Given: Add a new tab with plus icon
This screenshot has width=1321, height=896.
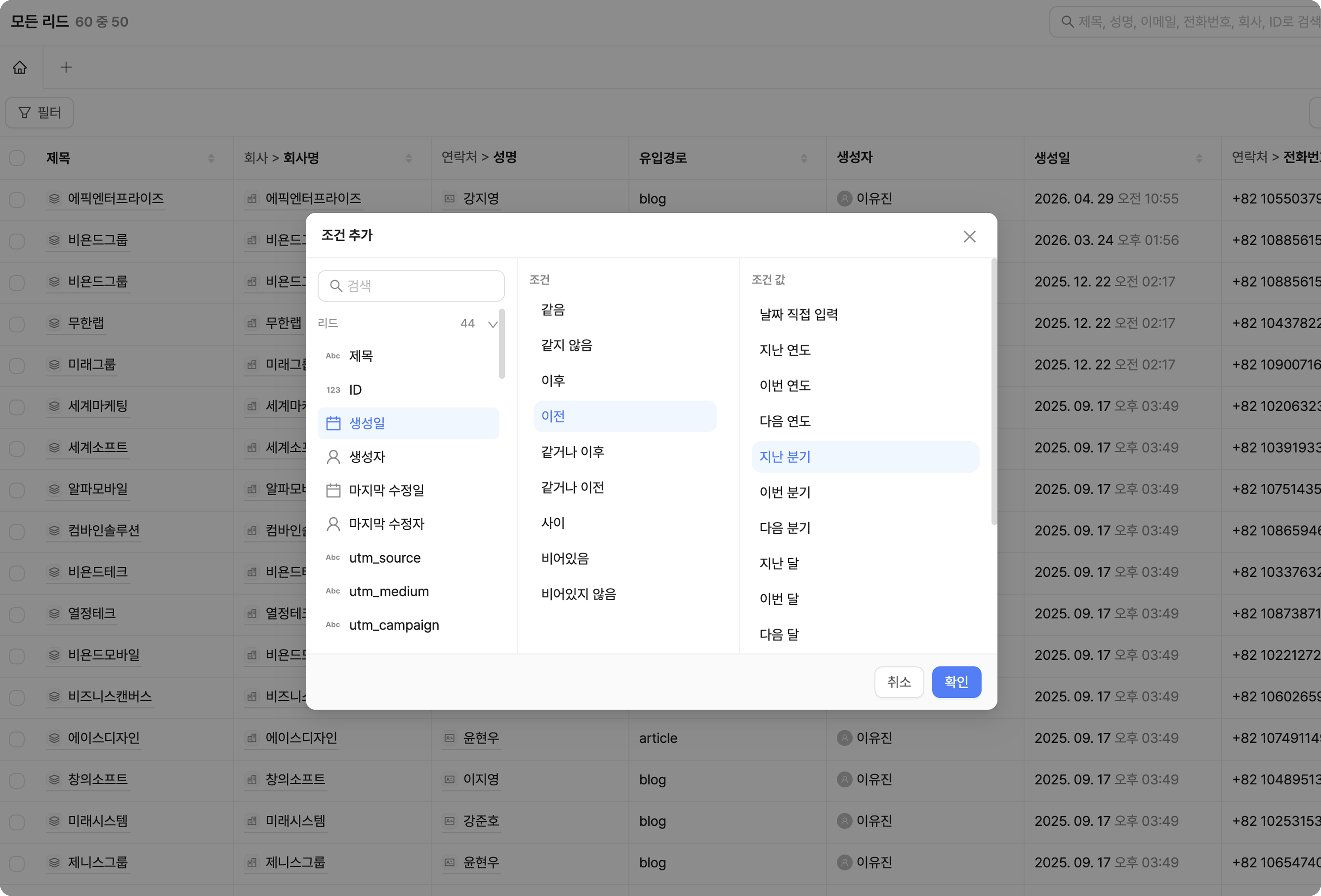Looking at the screenshot, I should [66, 68].
